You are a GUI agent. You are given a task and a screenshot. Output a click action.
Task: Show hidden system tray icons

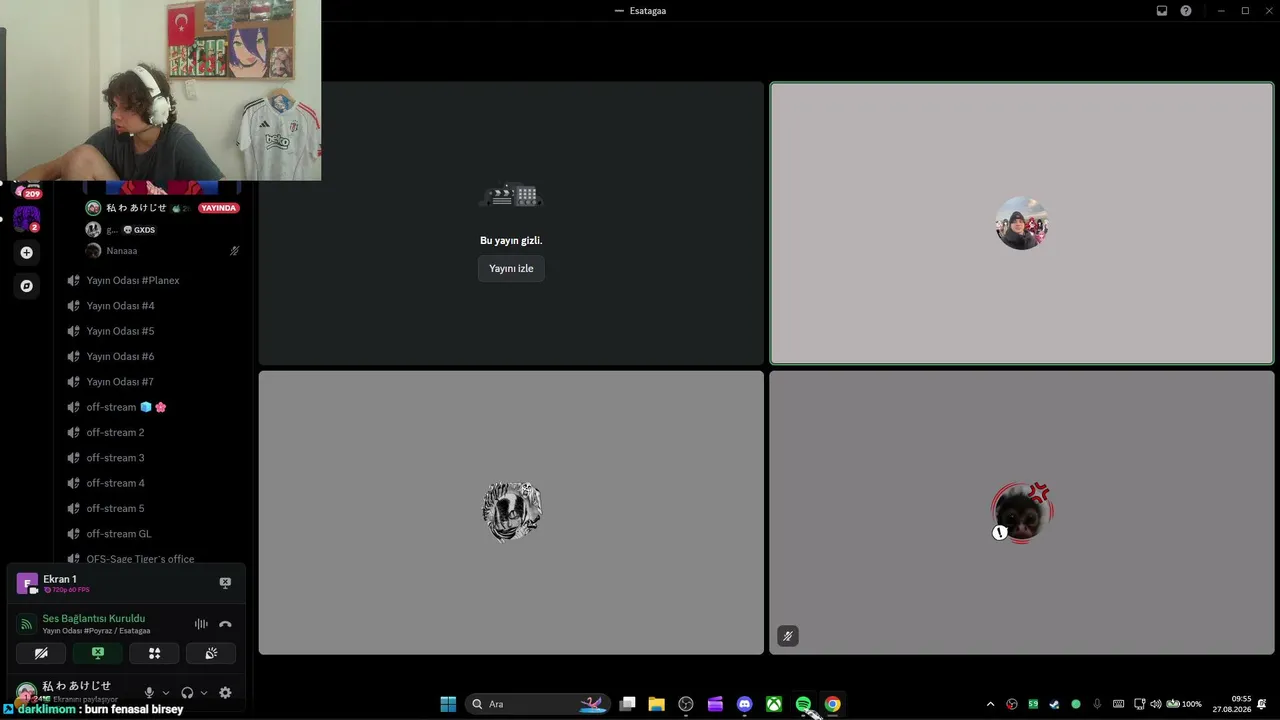(991, 704)
